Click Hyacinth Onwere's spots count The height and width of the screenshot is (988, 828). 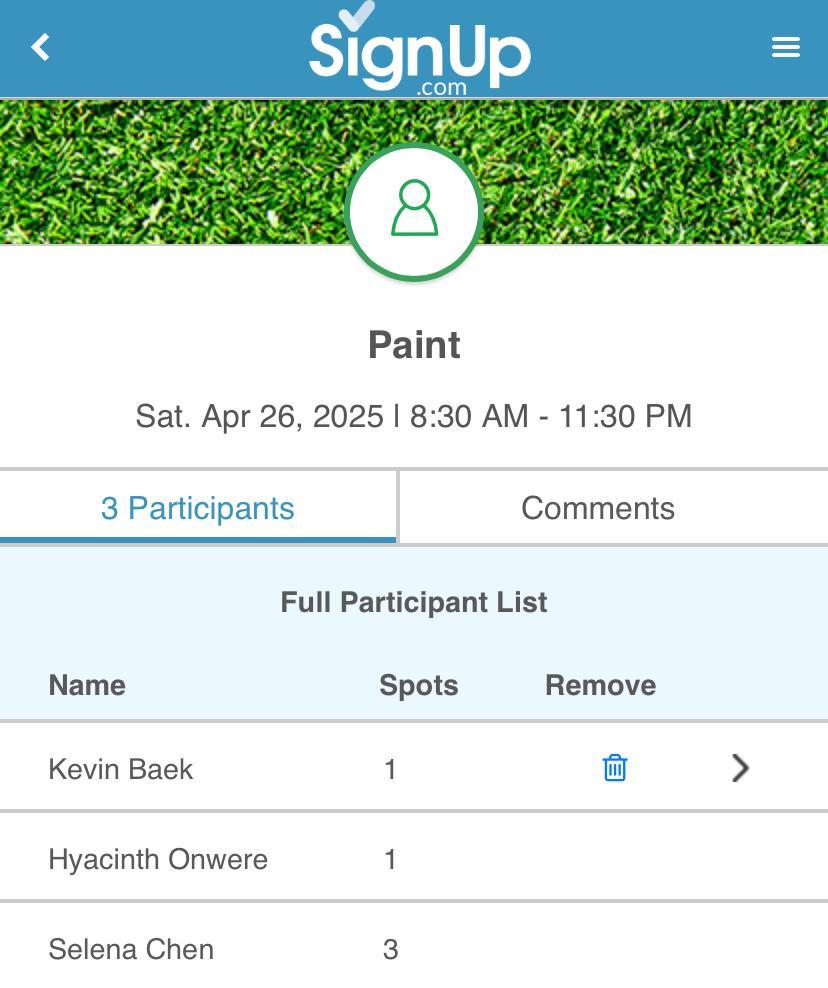[391, 859]
